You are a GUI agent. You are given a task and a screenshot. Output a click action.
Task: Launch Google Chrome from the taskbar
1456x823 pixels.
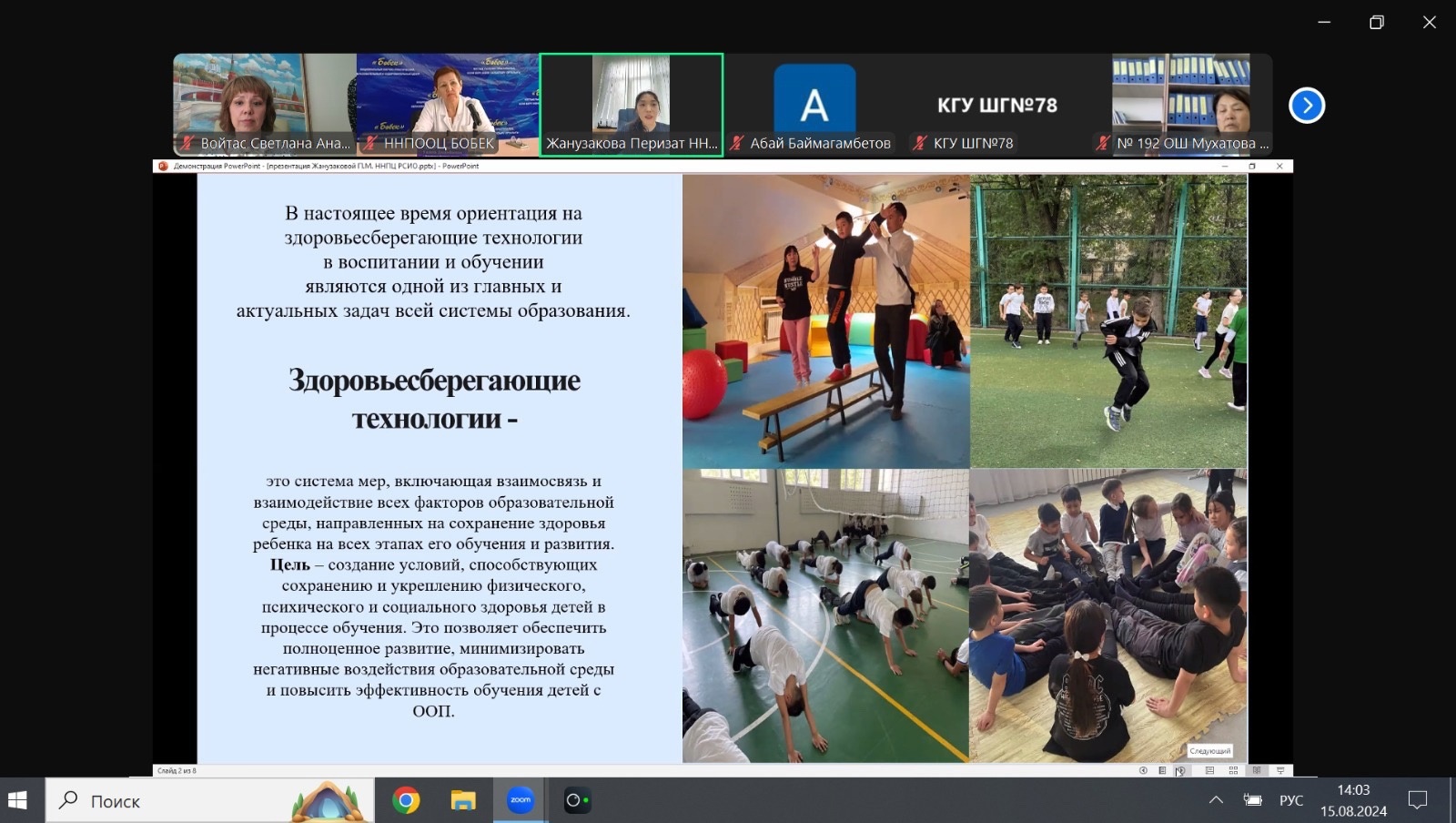coord(406,801)
